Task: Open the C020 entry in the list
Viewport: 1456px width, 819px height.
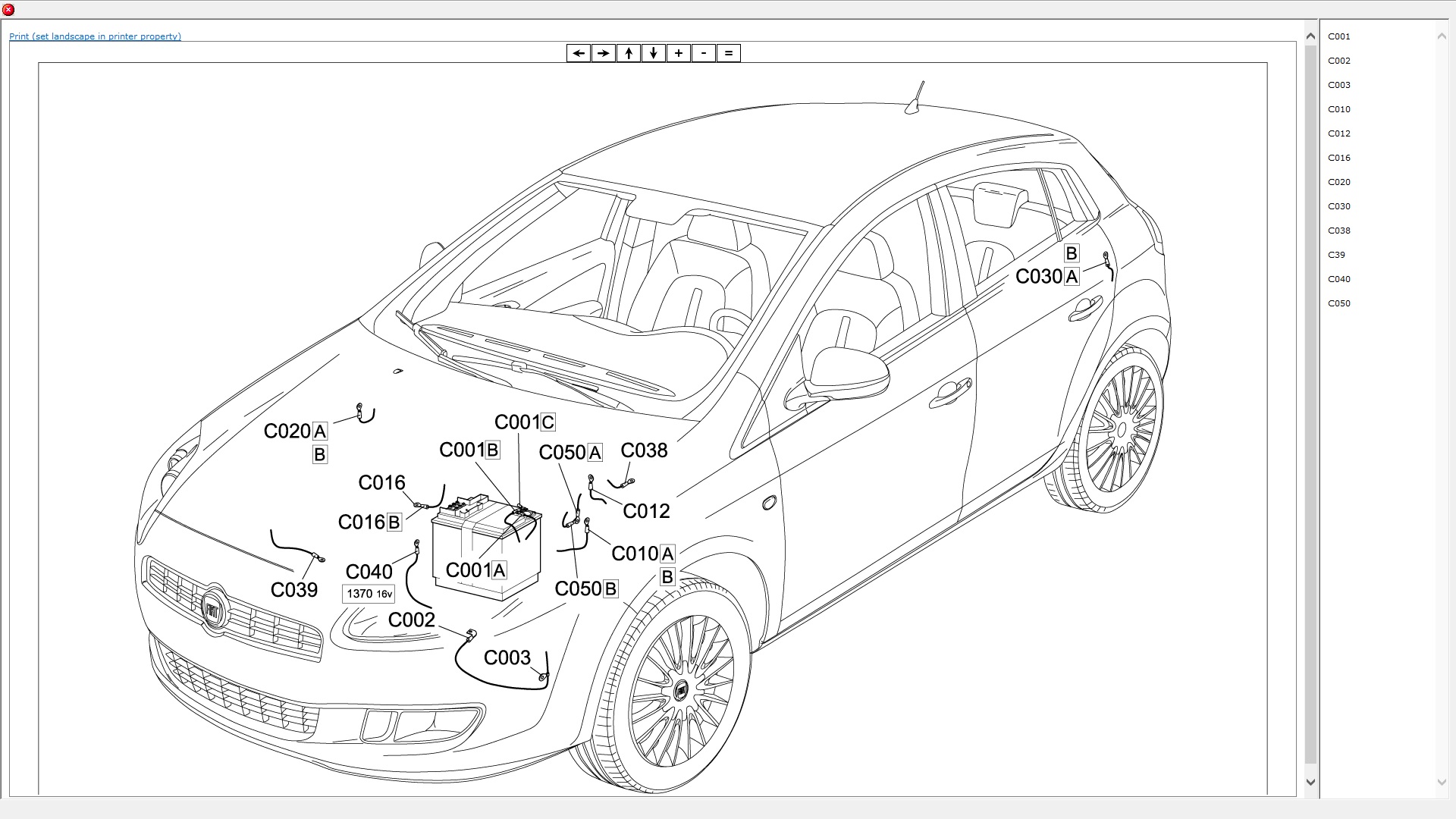Action: pos(1338,182)
